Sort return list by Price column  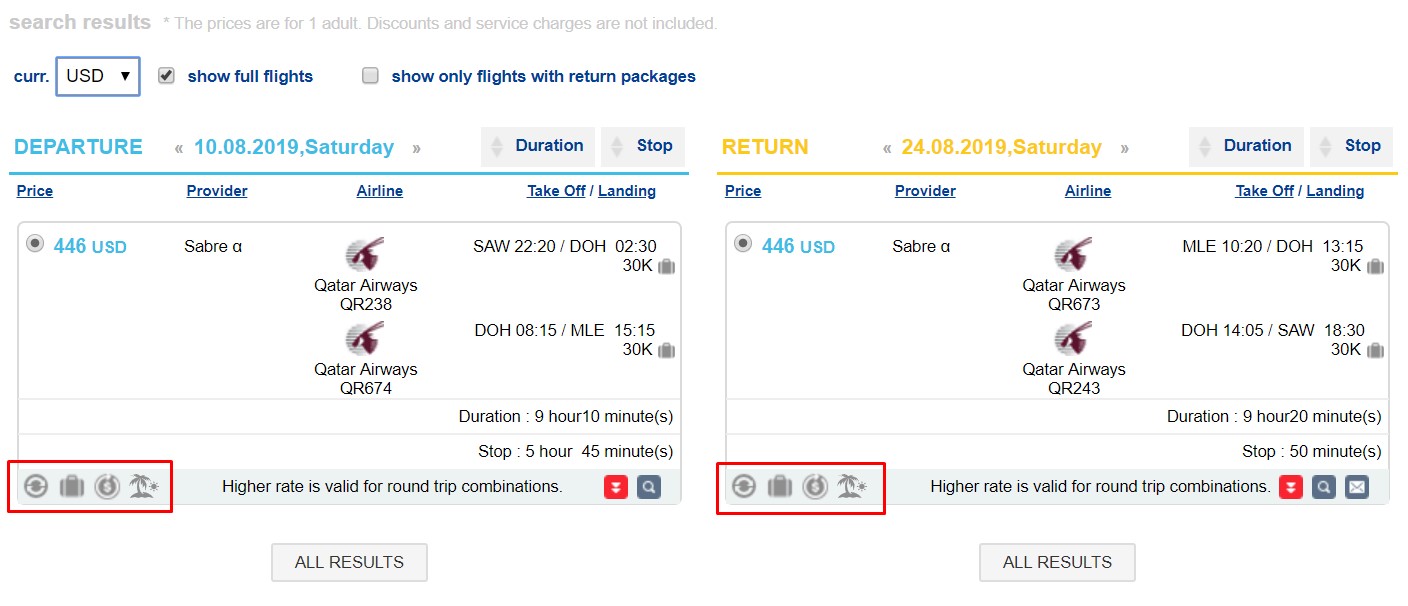point(743,191)
